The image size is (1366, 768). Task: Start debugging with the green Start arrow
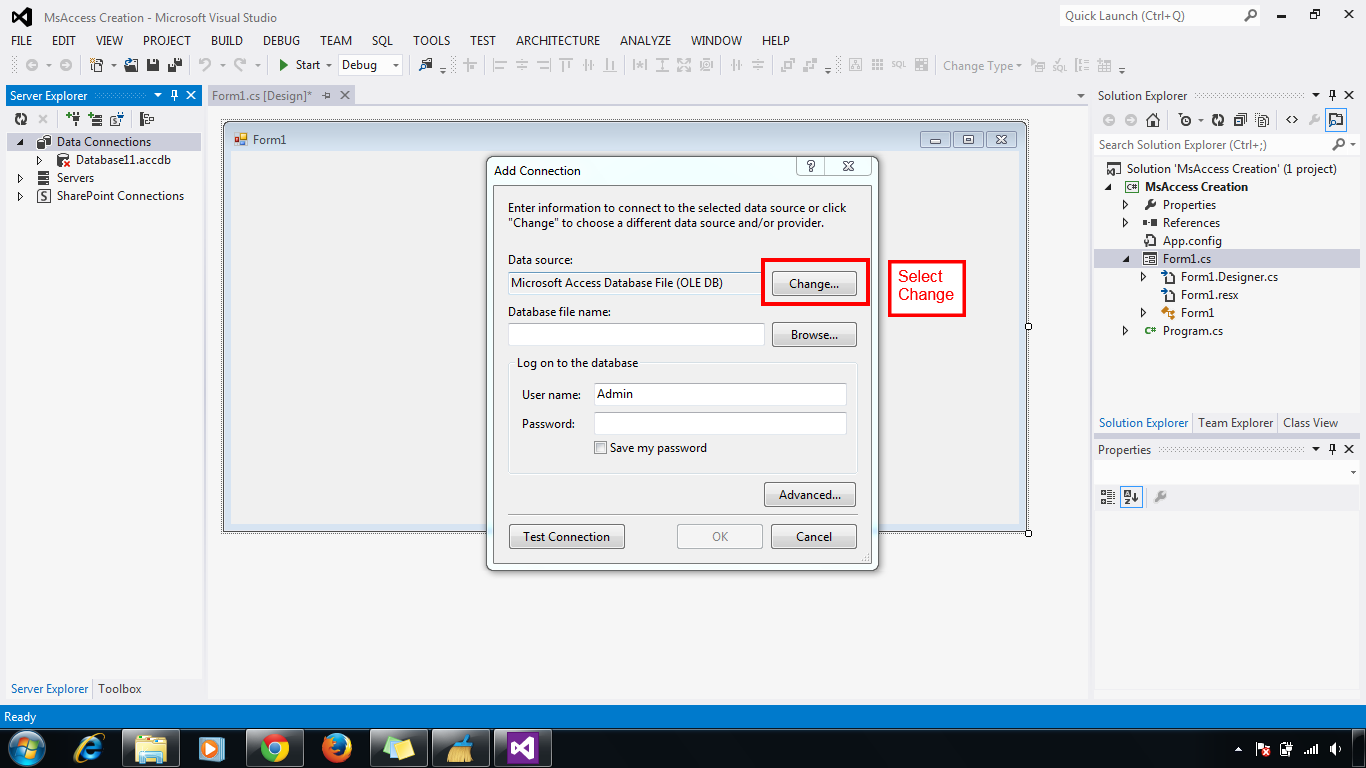click(285, 64)
